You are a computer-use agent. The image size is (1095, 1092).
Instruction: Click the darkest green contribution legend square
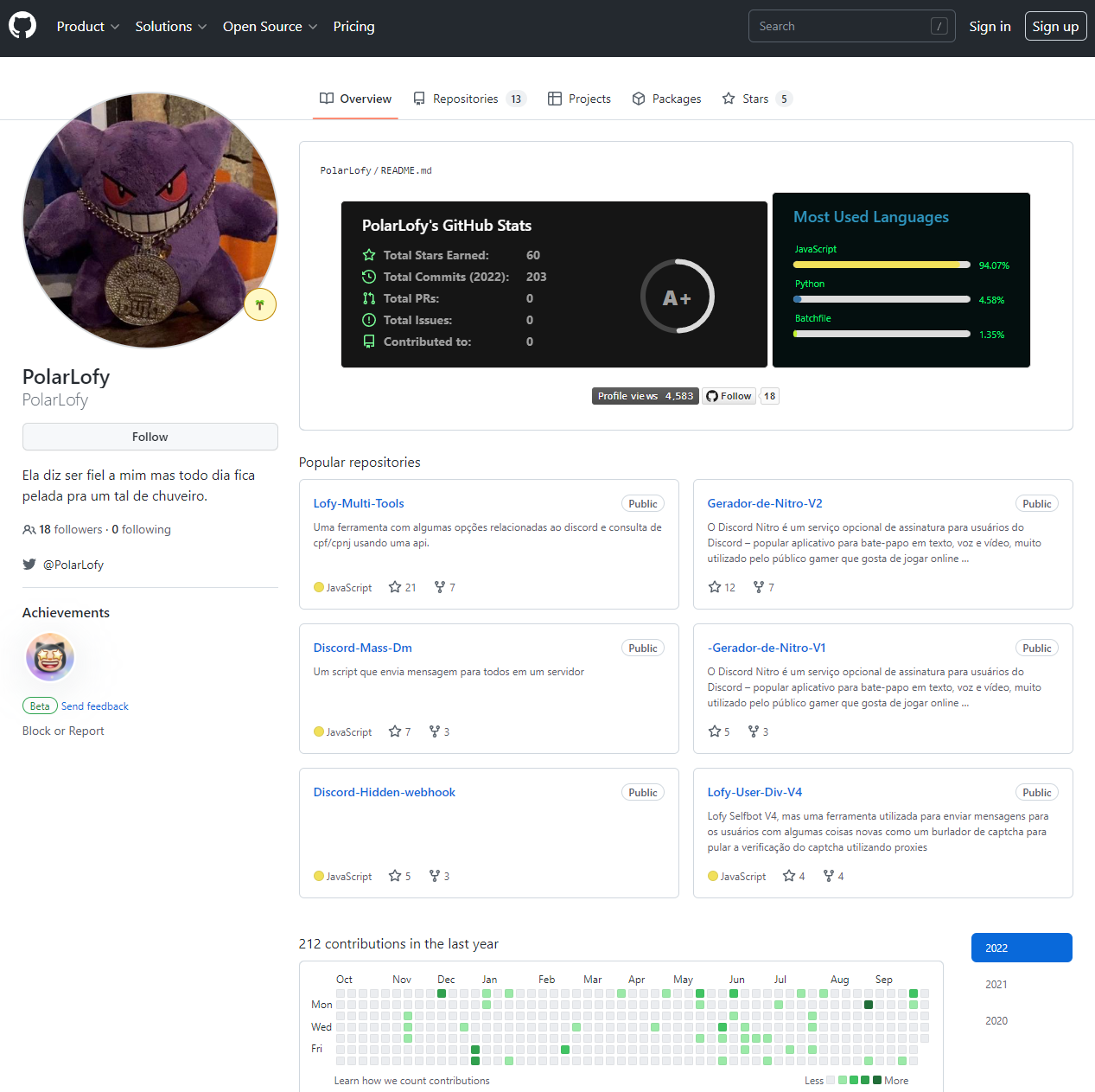[877, 1080]
